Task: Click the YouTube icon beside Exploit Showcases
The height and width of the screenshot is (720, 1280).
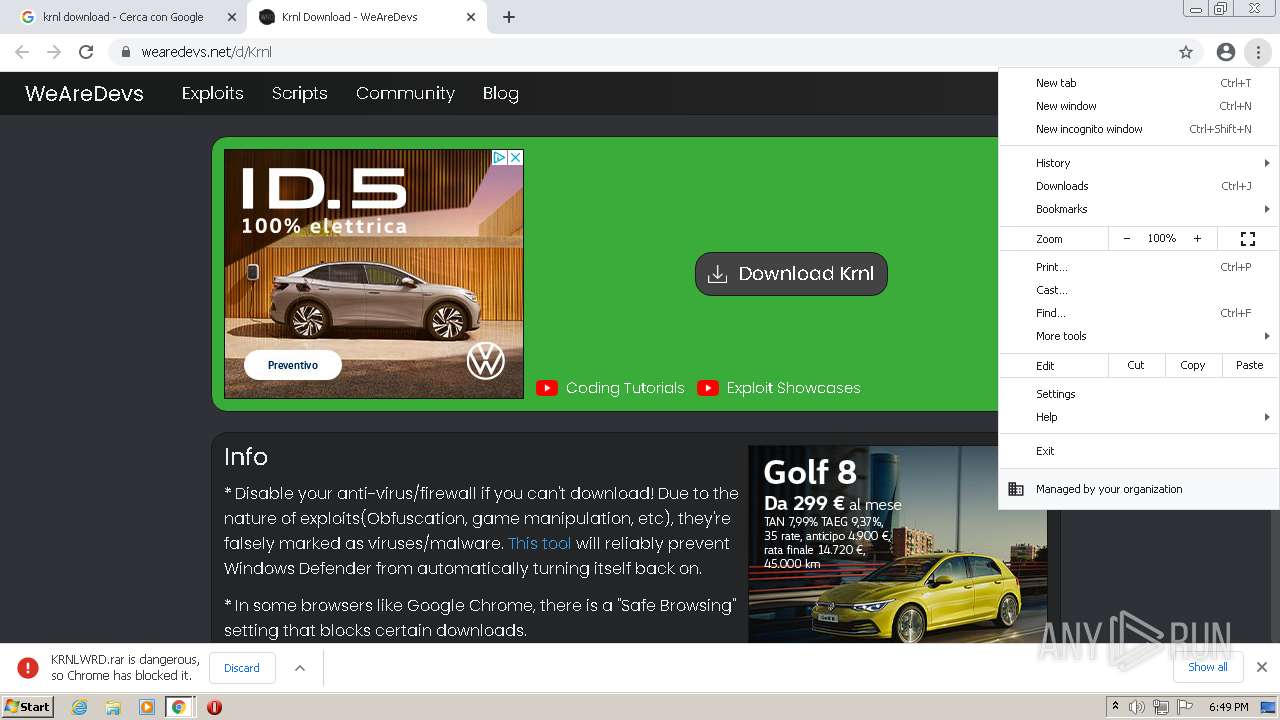Action: (x=708, y=388)
